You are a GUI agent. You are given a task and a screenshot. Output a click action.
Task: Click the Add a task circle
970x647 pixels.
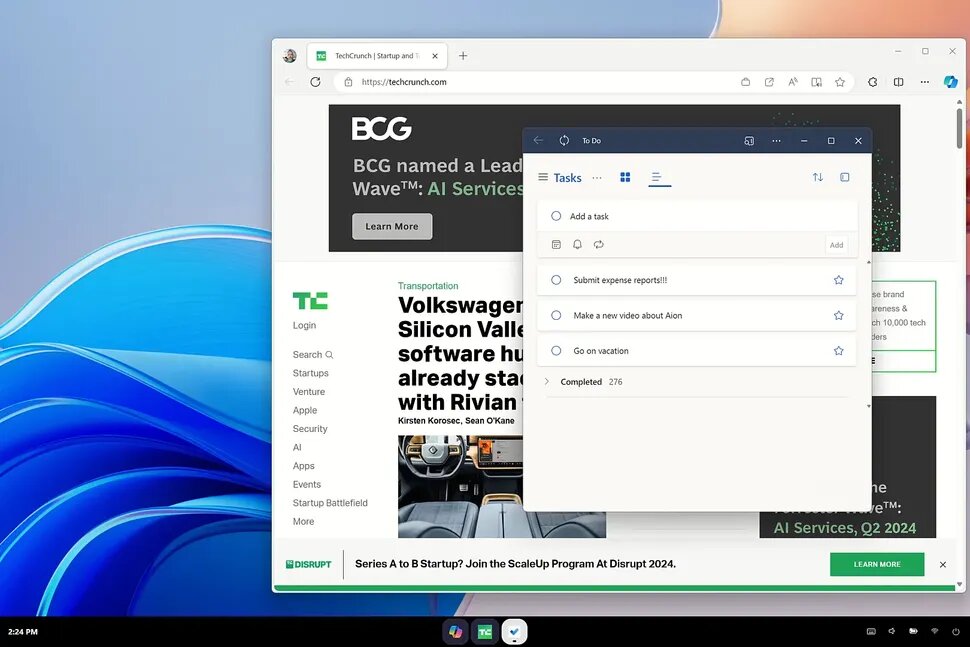click(x=556, y=216)
